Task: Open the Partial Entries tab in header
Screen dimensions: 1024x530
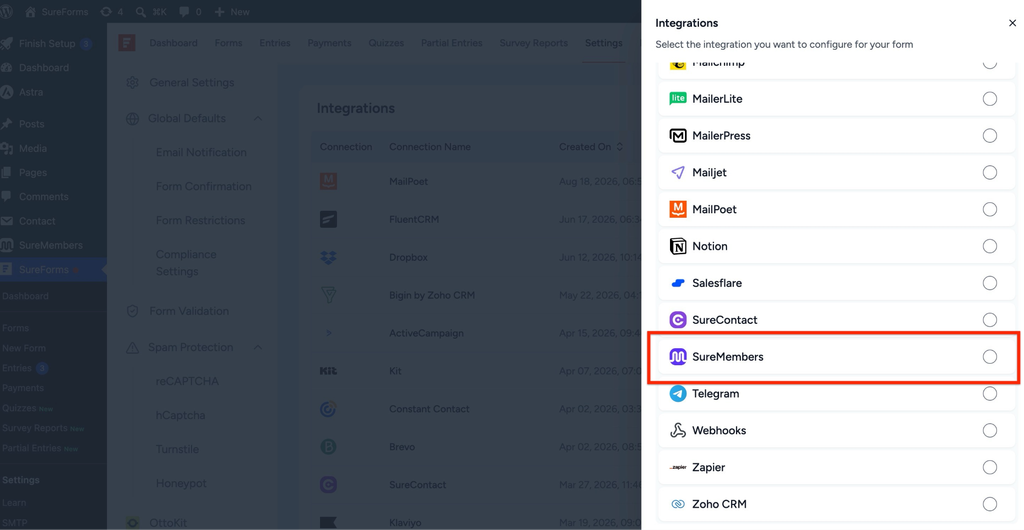Action: click(451, 43)
